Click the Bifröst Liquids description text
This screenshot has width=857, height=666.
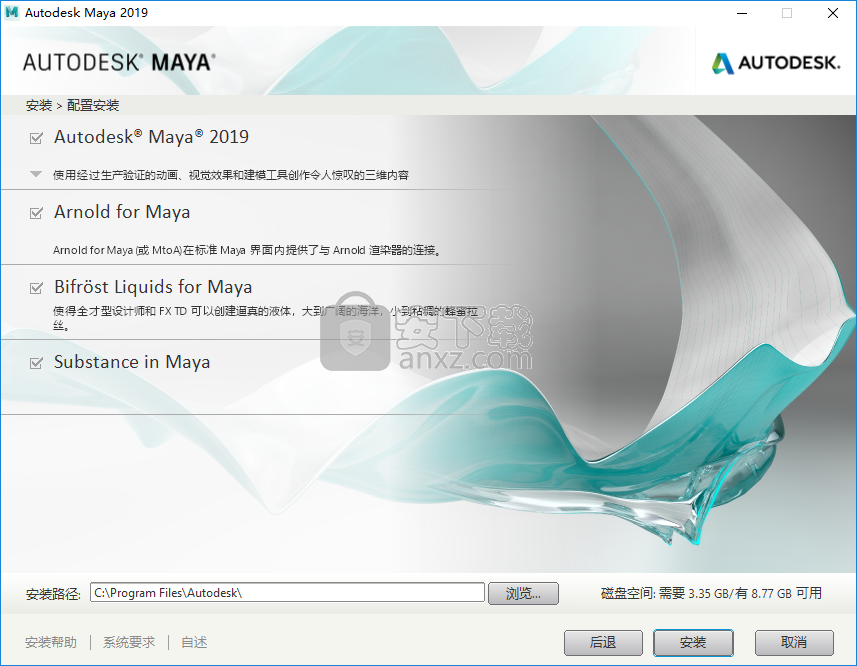266,318
